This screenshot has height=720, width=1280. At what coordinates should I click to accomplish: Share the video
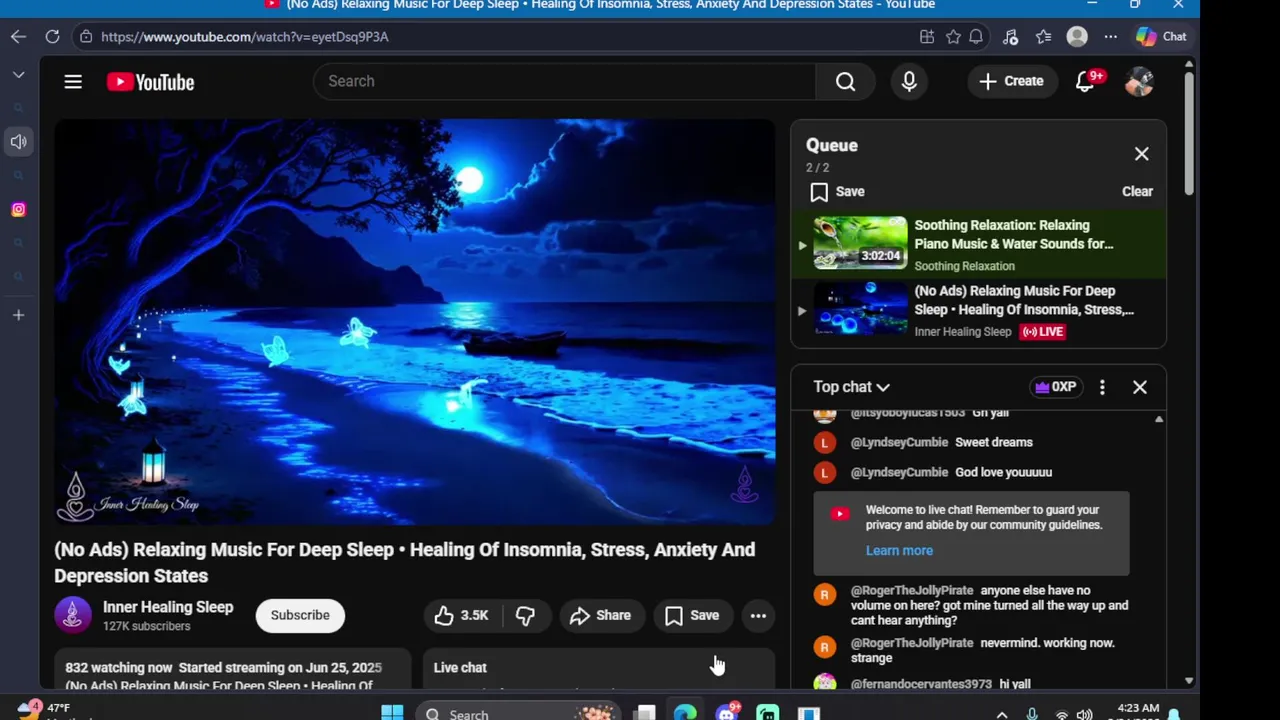(600, 616)
